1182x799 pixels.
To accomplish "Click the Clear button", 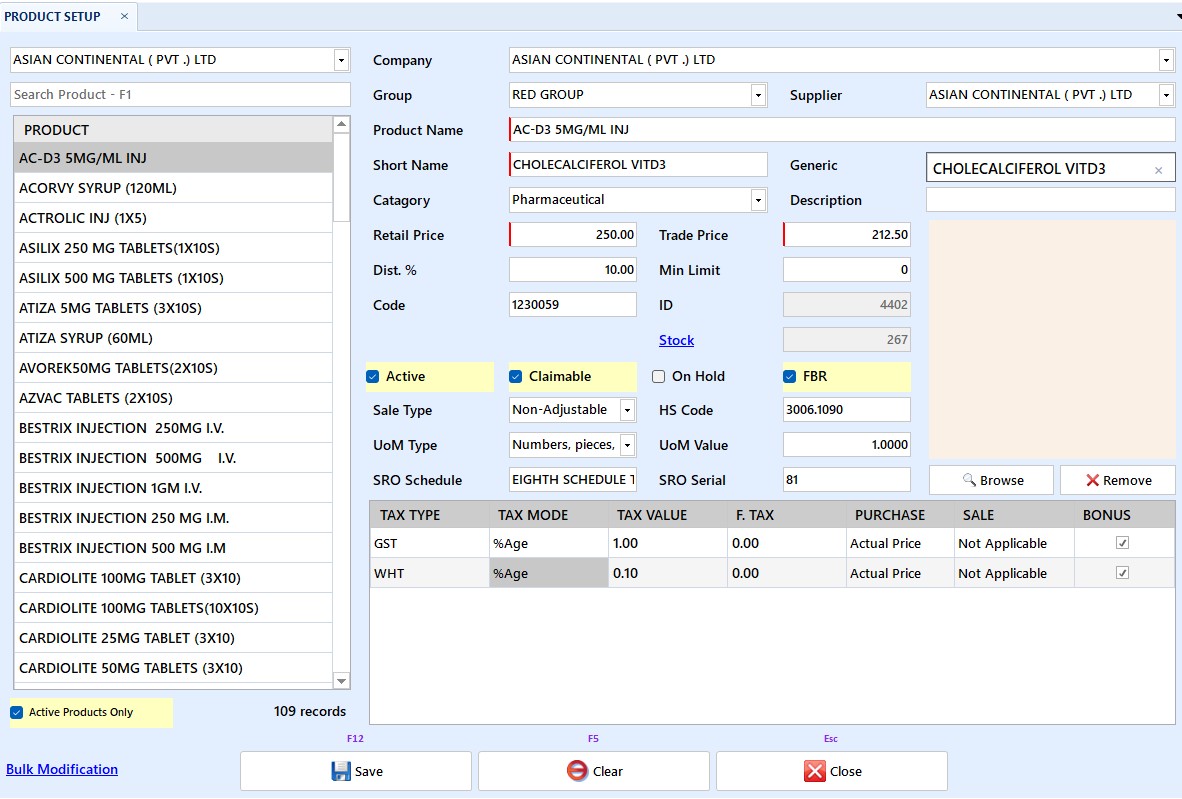I will pyautogui.click(x=594, y=771).
